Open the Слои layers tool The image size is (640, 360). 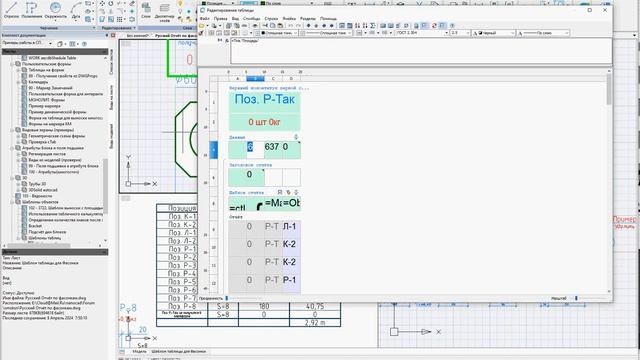tap(146, 10)
